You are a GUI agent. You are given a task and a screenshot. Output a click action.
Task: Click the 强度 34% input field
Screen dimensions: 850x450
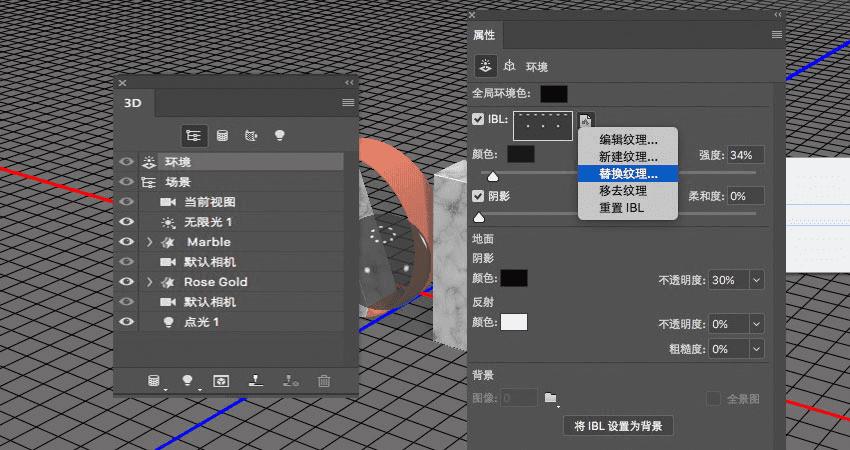pos(745,155)
